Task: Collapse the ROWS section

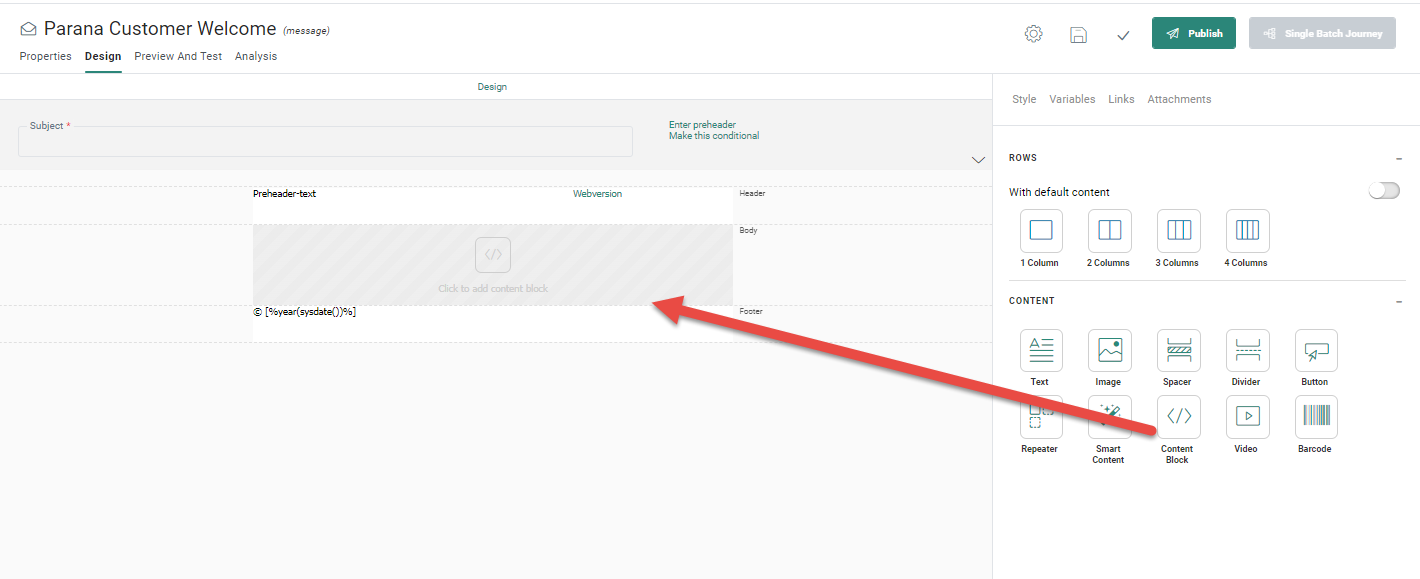Action: (1398, 158)
